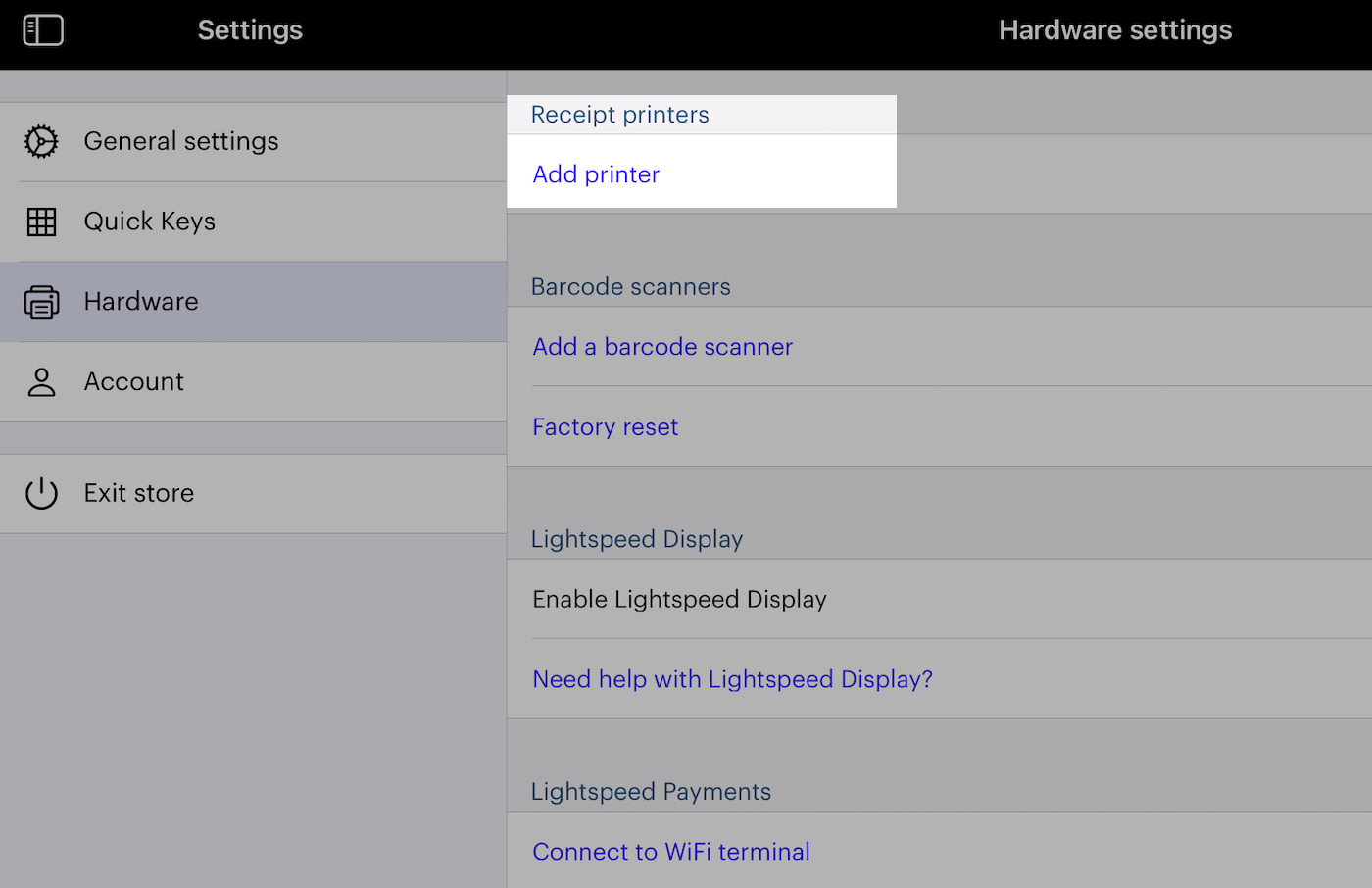Image resolution: width=1372 pixels, height=888 pixels.
Task: Select the Quick Keys menu label
Action: point(149,222)
